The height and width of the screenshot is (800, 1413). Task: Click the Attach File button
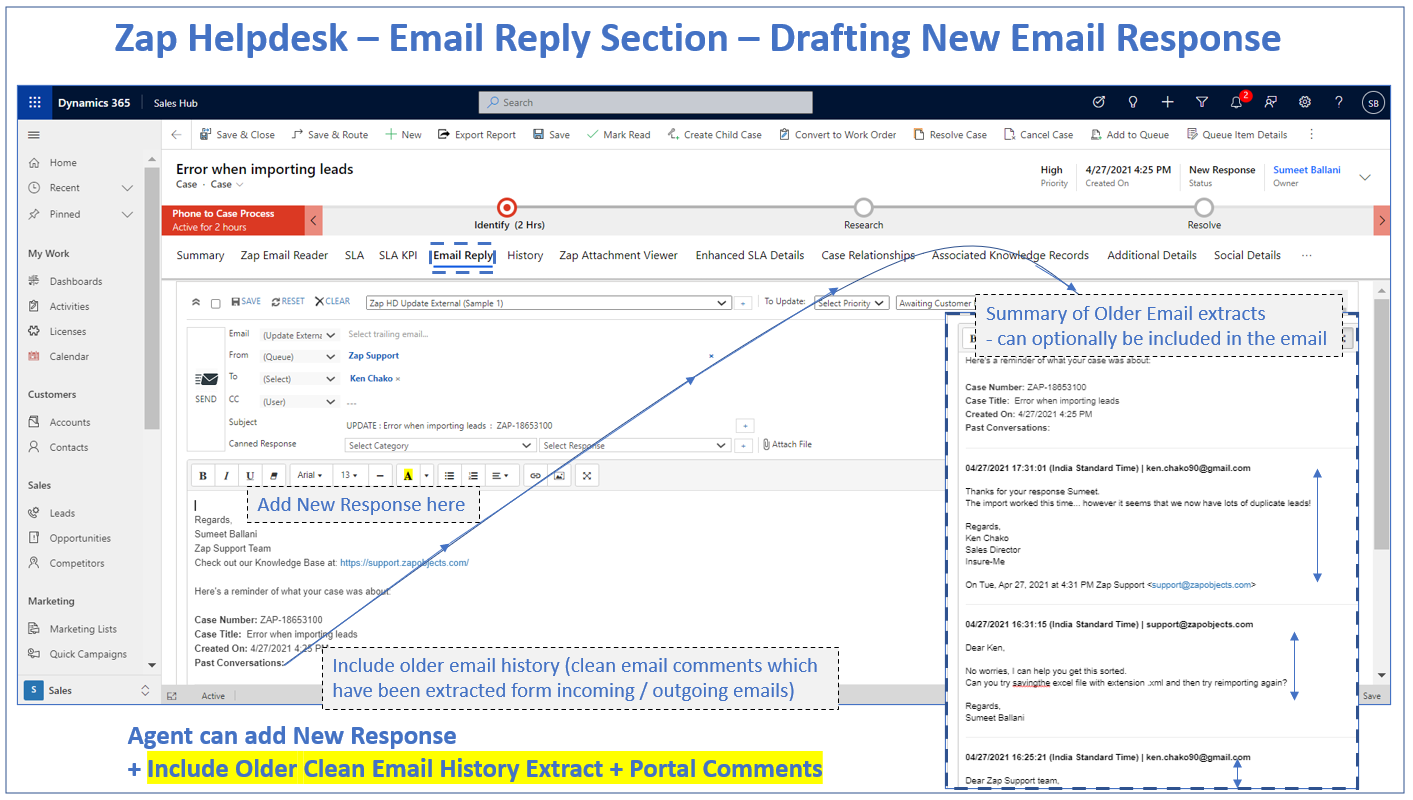tap(787, 444)
